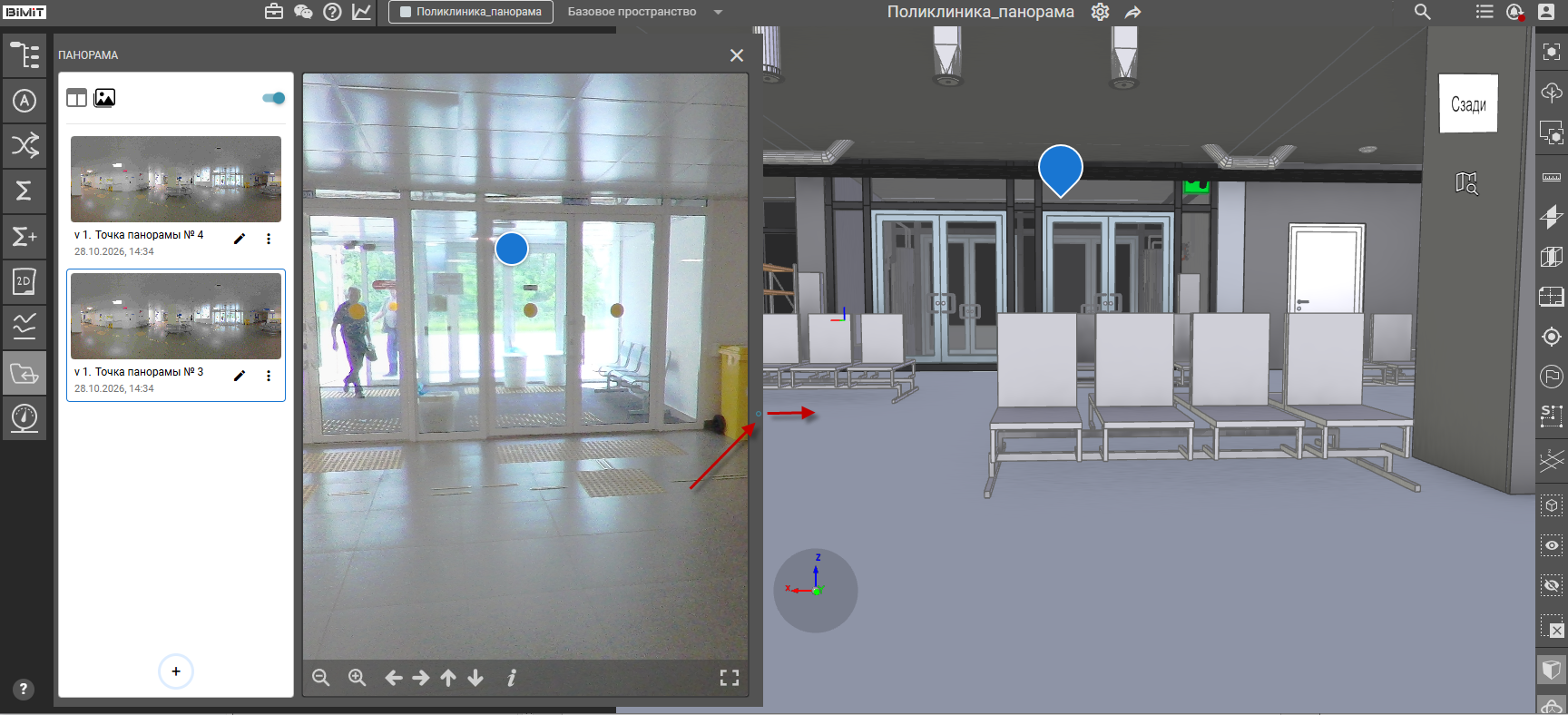The height and width of the screenshot is (715, 1568).
Task: Click the briefcase icon in top bar
Action: [274, 12]
